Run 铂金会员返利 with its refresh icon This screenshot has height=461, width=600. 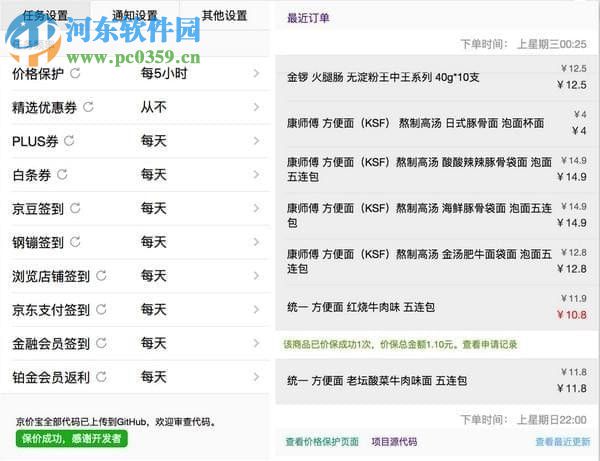point(101,376)
